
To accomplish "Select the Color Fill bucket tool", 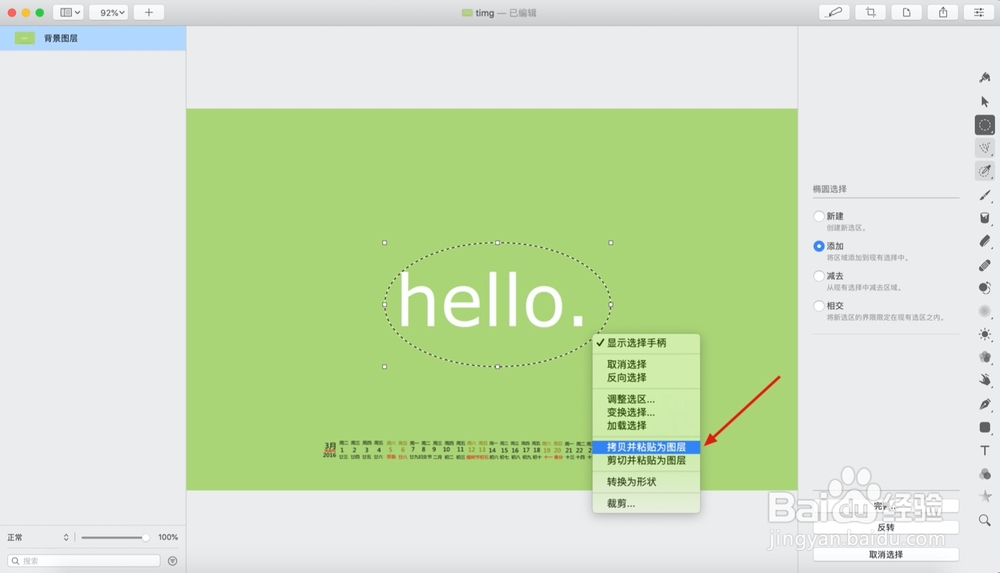I will point(985,218).
